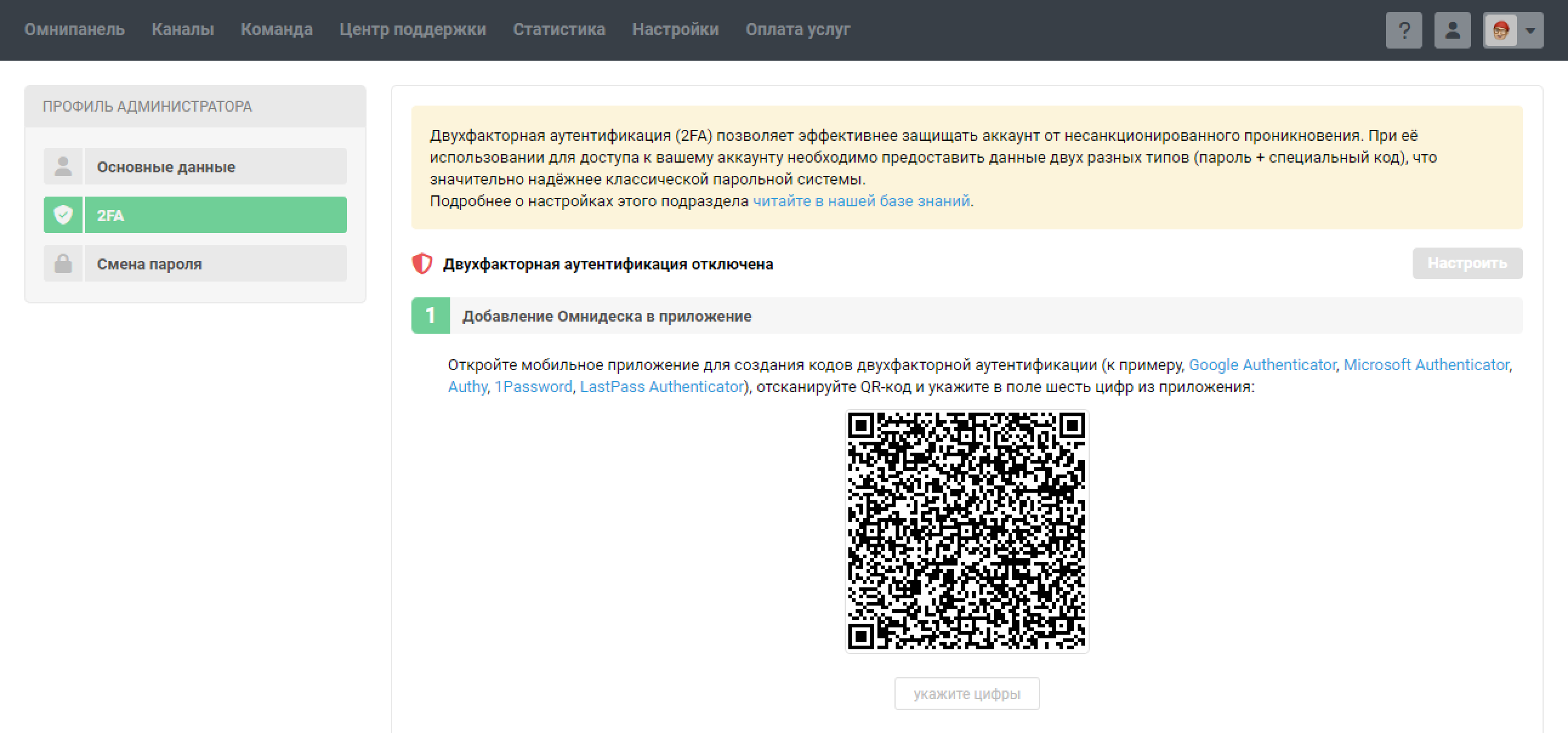This screenshot has height=733, width=1568.
Task: Open the 1Password link
Action: coord(533,387)
